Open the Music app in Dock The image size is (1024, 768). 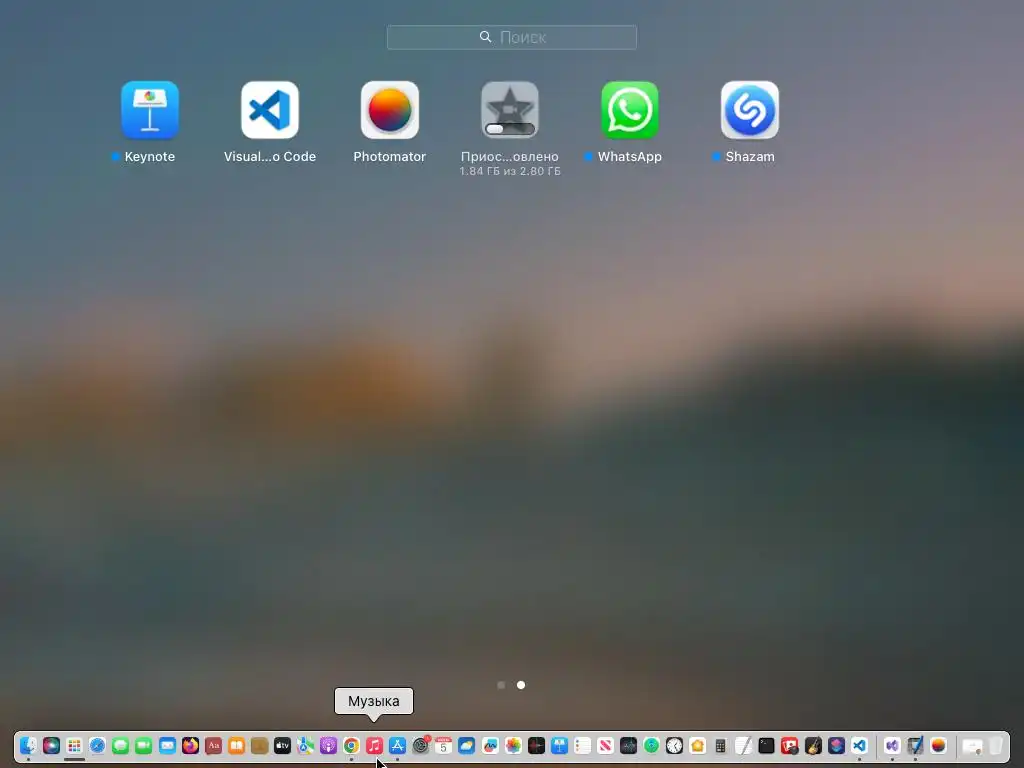[x=374, y=745]
